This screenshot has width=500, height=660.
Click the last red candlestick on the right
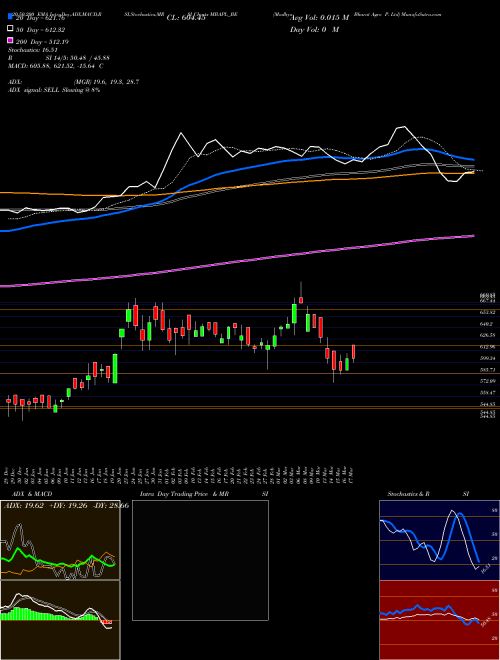(x=354, y=352)
